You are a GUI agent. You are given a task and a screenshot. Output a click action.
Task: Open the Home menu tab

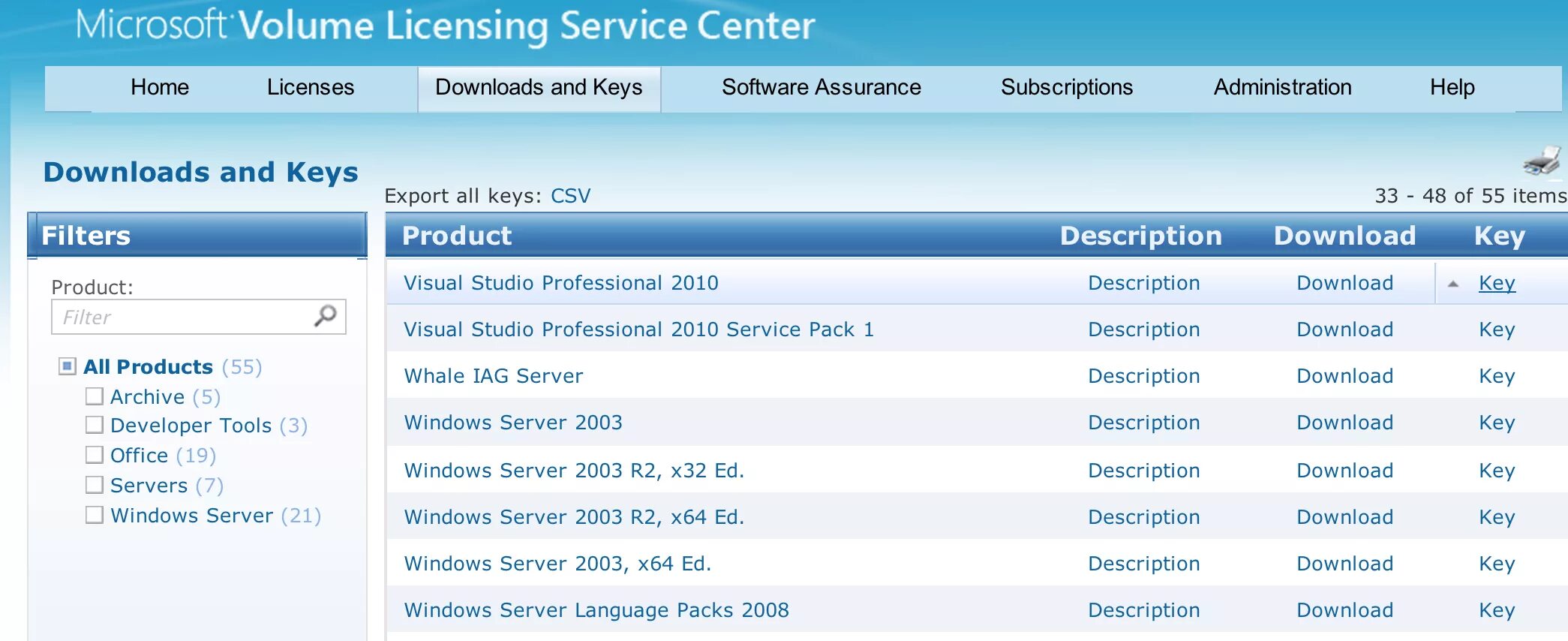click(160, 87)
